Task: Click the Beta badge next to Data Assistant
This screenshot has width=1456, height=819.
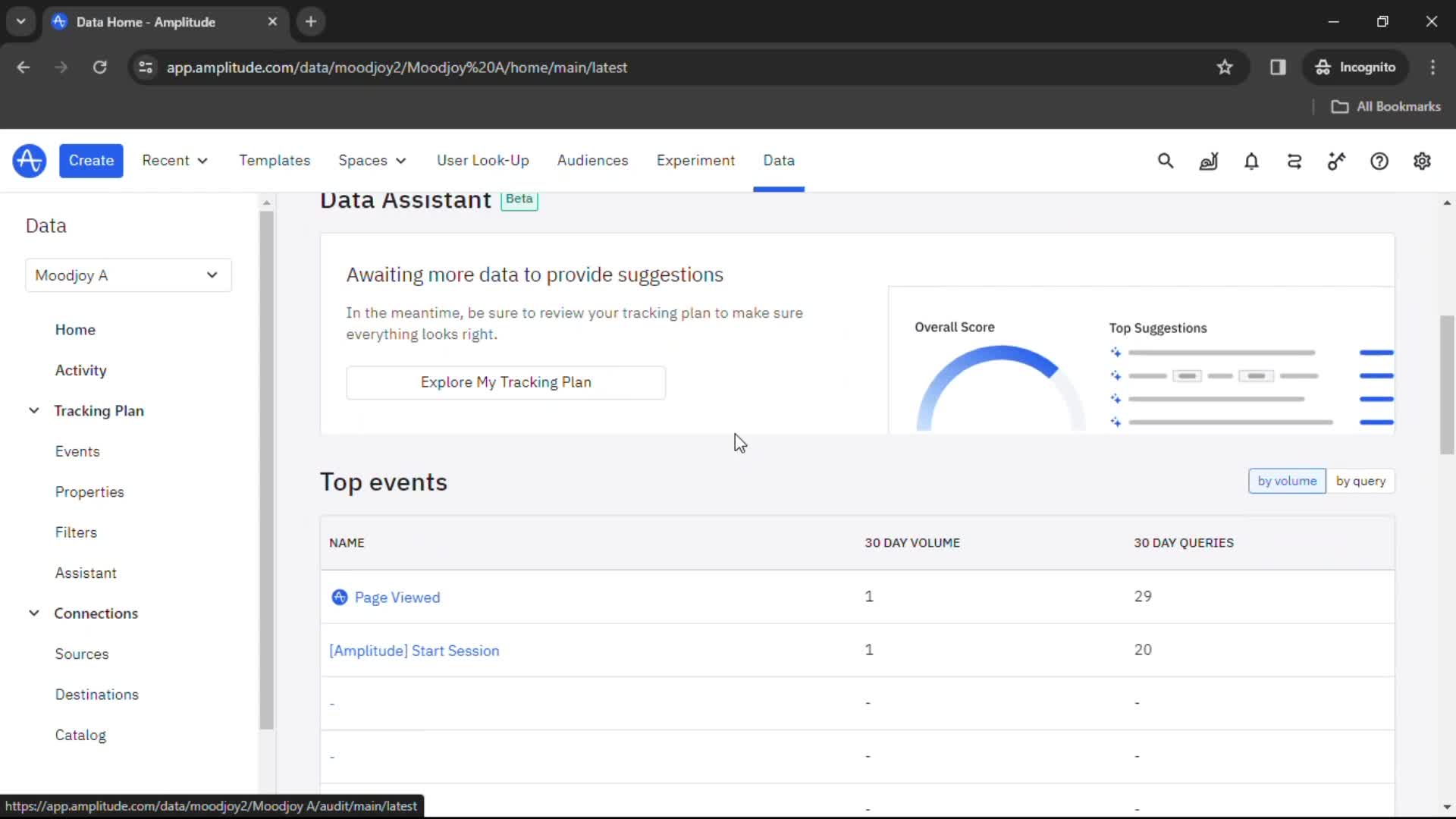Action: pyautogui.click(x=519, y=199)
